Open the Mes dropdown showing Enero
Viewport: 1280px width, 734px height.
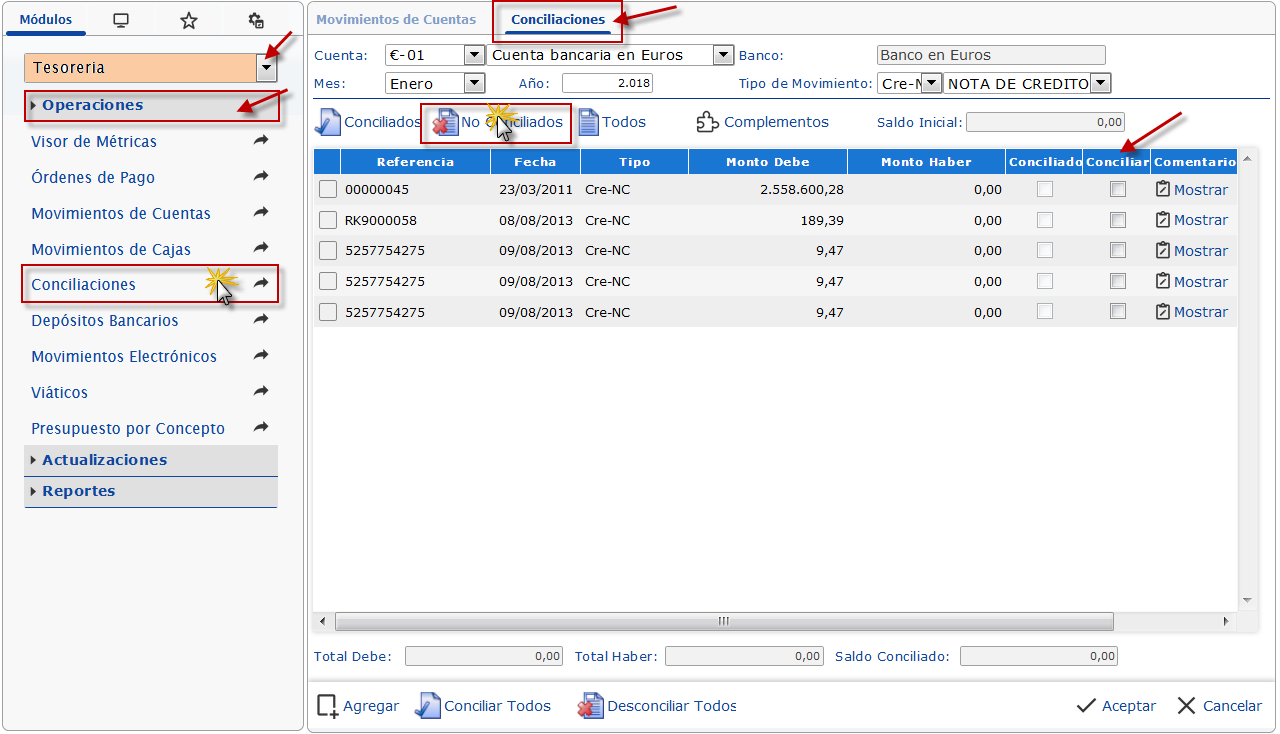[x=474, y=84]
